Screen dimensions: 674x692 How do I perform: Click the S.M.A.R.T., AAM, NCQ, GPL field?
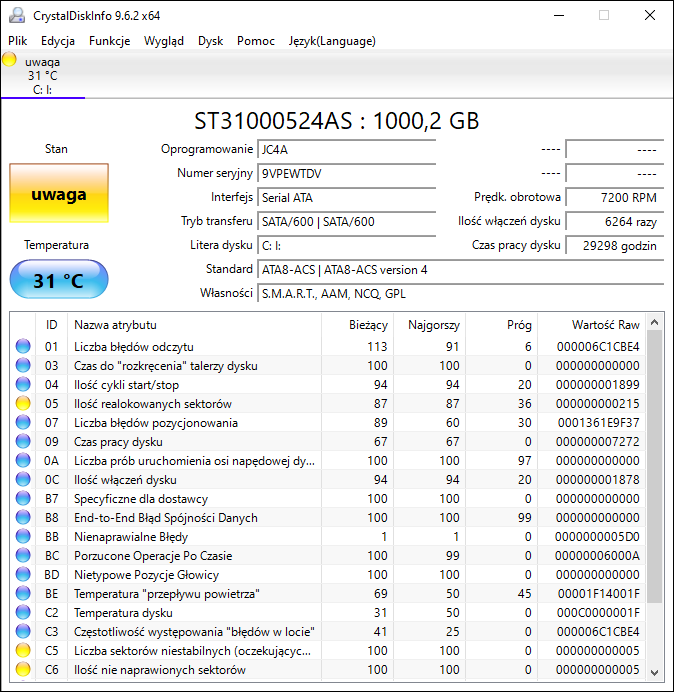click(x=460, y=293)
